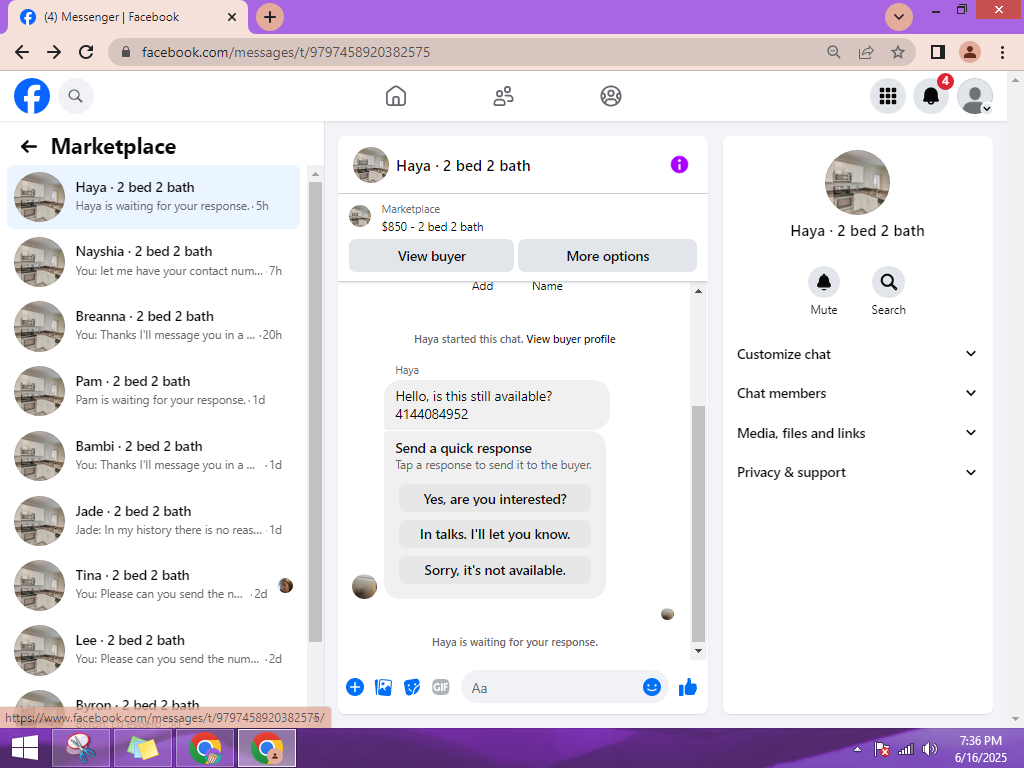Open the purple conversation info icon
1024x768 pixels.
pos(679,165)
